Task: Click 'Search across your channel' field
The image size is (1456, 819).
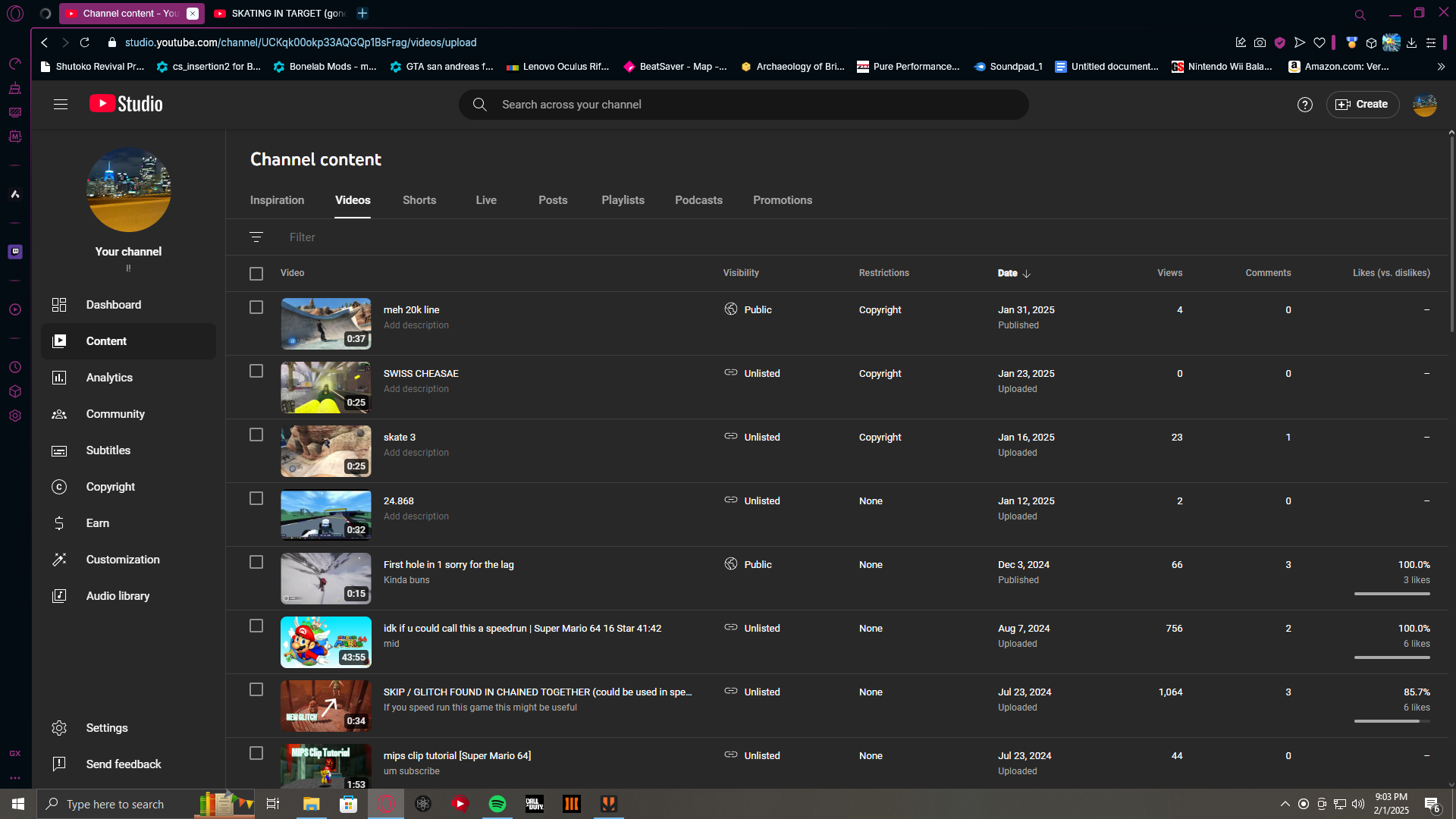Action: pyautogui.click(x=743, y=105)
